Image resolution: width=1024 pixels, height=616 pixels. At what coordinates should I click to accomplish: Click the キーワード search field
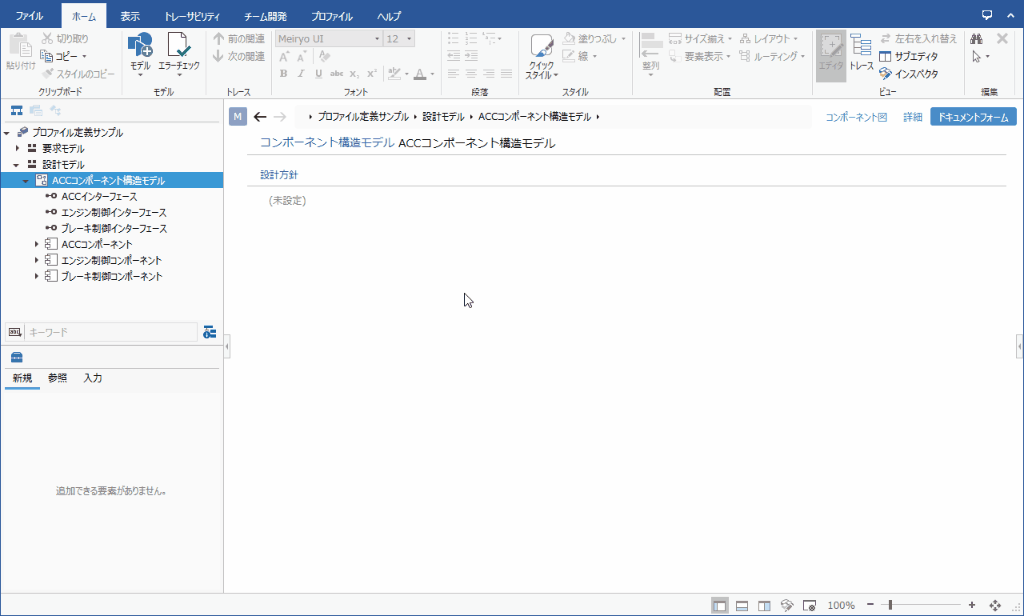110,331
